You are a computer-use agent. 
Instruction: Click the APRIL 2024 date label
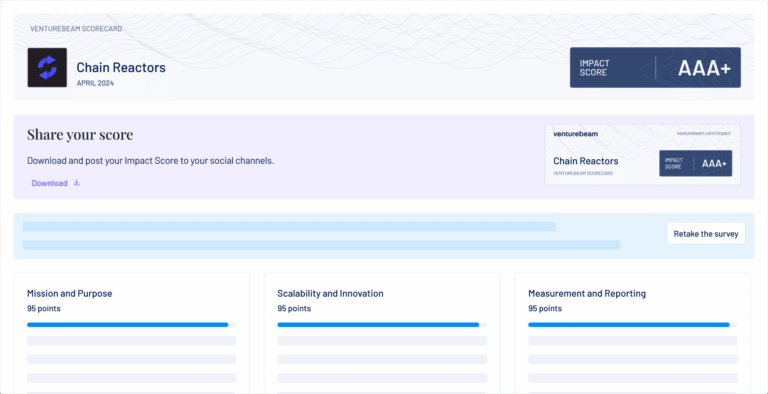95,83
